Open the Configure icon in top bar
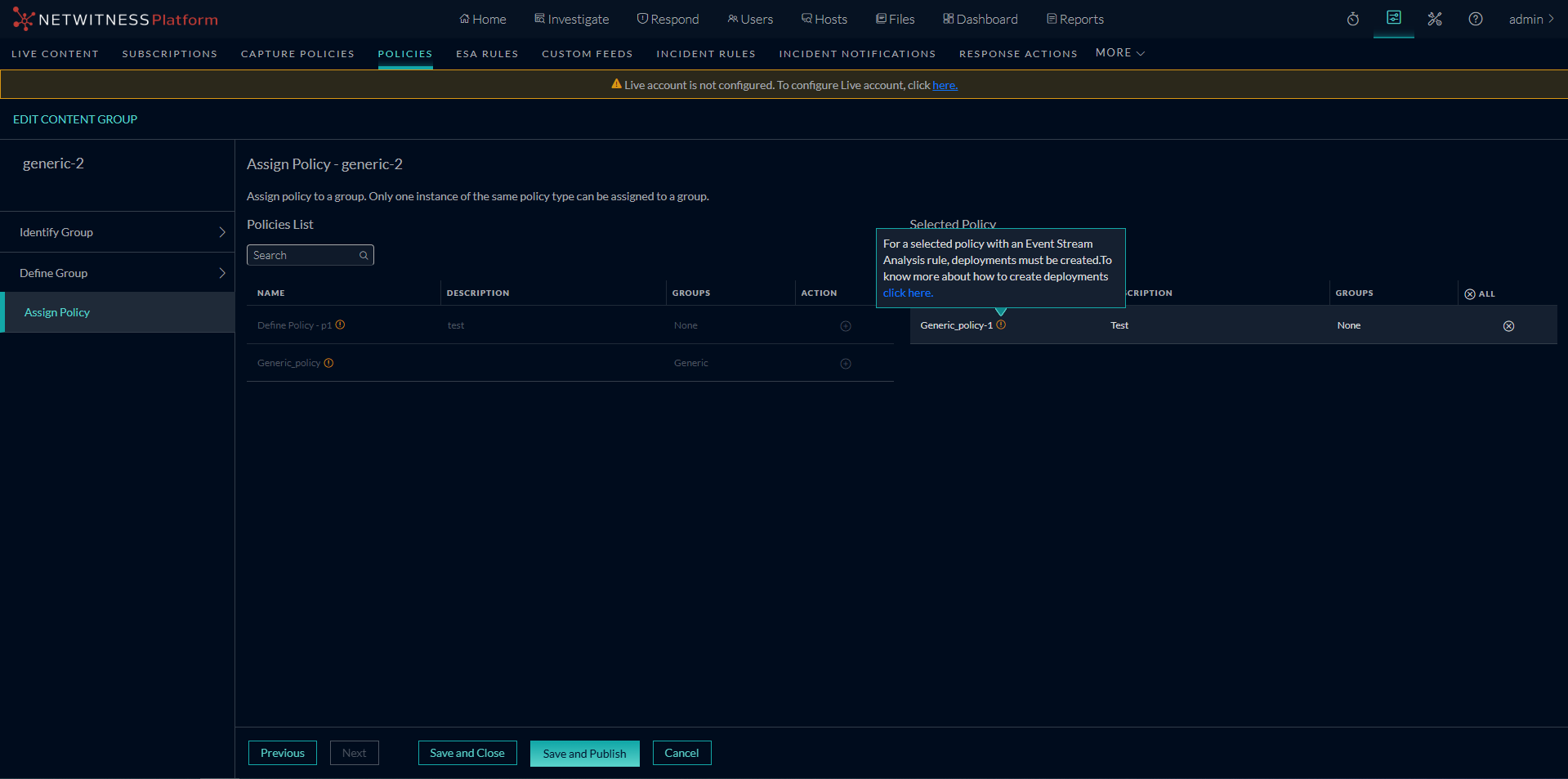This screenshot has height=779, width=1568. [x=1394, y=18]
